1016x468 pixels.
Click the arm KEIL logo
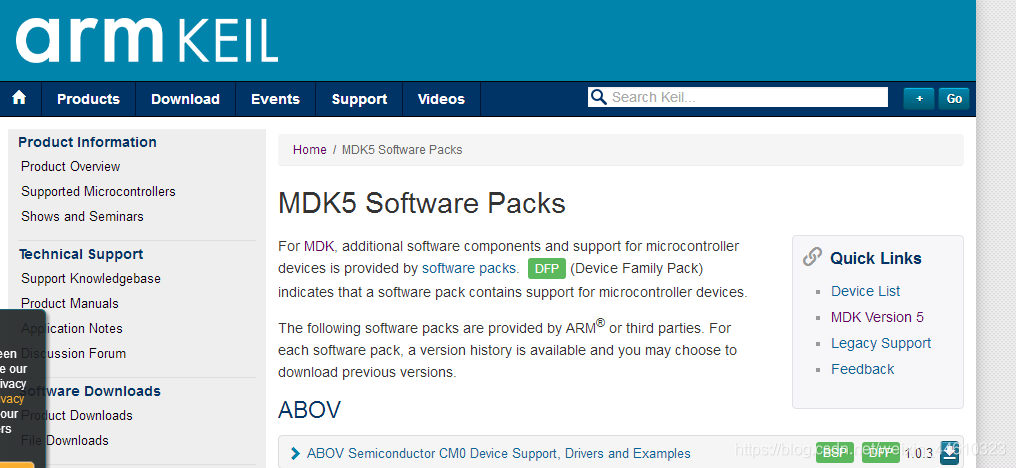147,40
